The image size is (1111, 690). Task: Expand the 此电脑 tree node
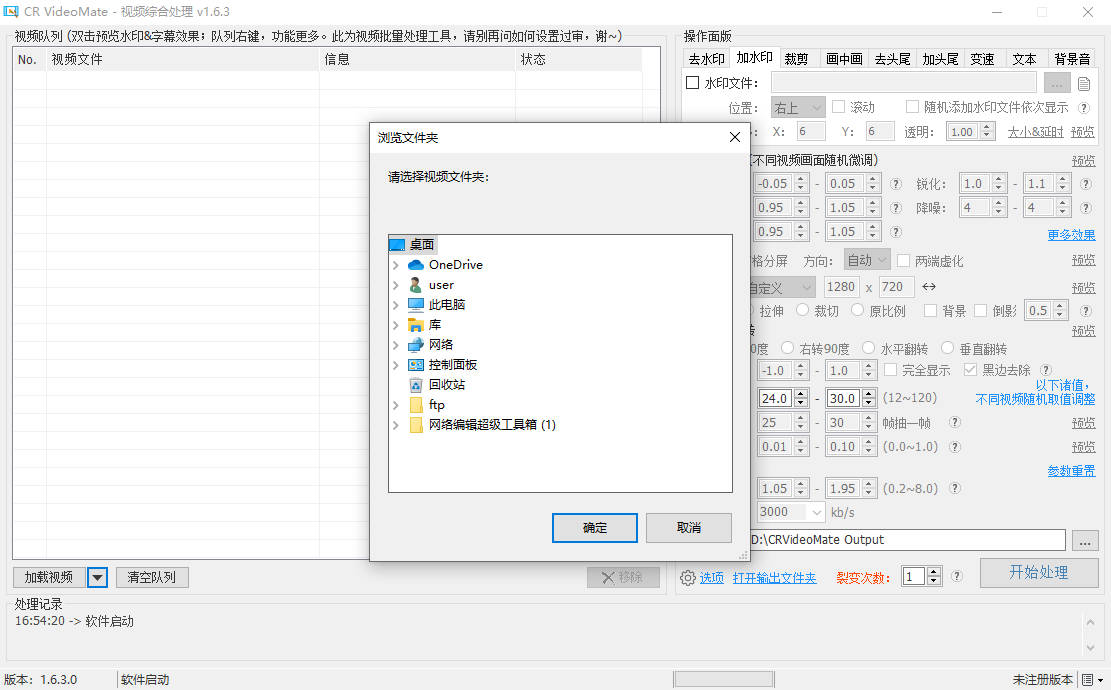click(396, 305)
